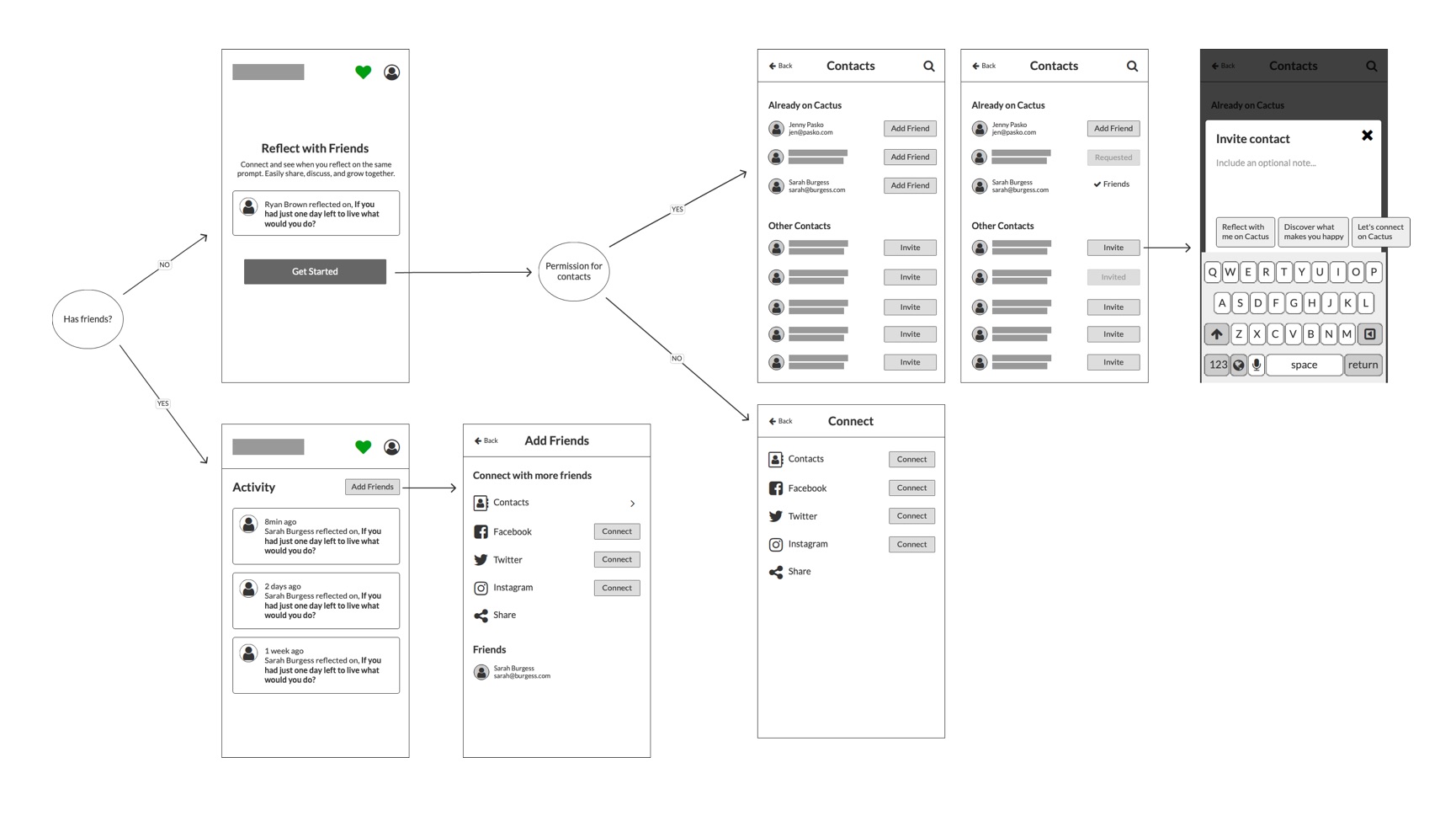The width and height of the screenshot is (1456, 816).
Task: Tap the 123 key on keyboard
Action: click(x=1218, y=365)
